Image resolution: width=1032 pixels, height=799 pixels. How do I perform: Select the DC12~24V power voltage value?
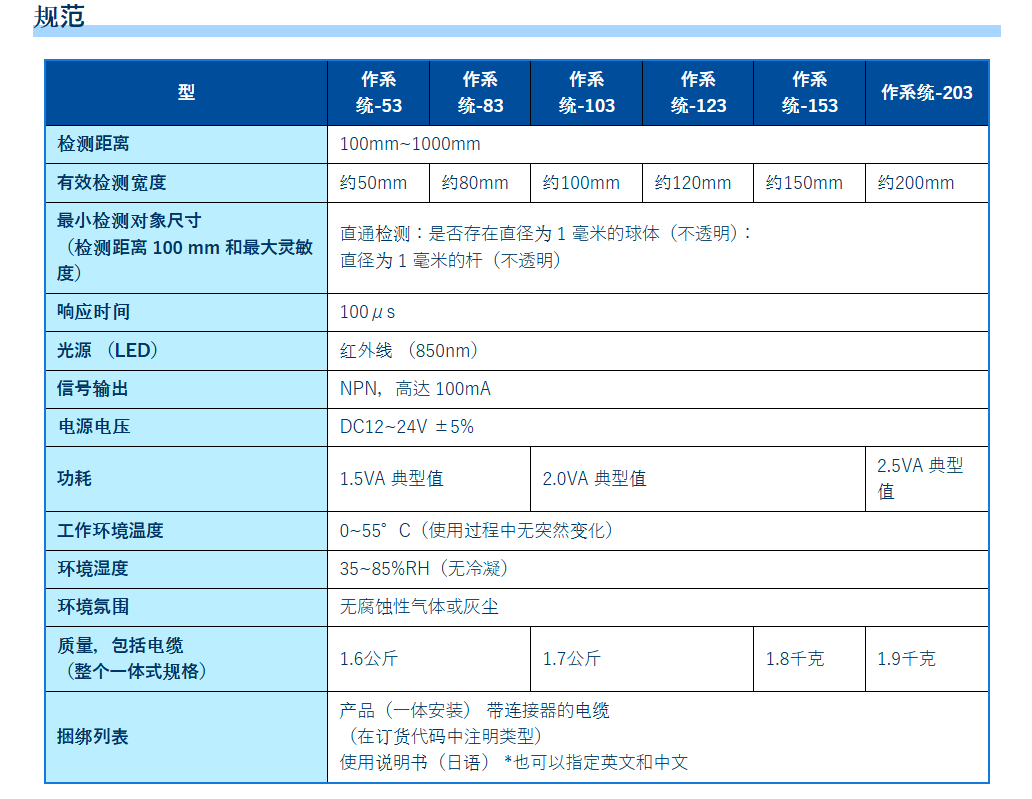407,427
